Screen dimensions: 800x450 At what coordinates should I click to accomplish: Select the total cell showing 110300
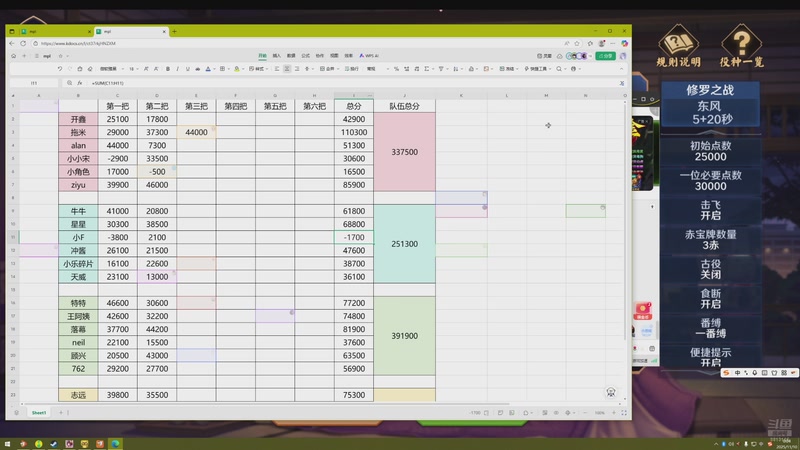click(354, 132)
